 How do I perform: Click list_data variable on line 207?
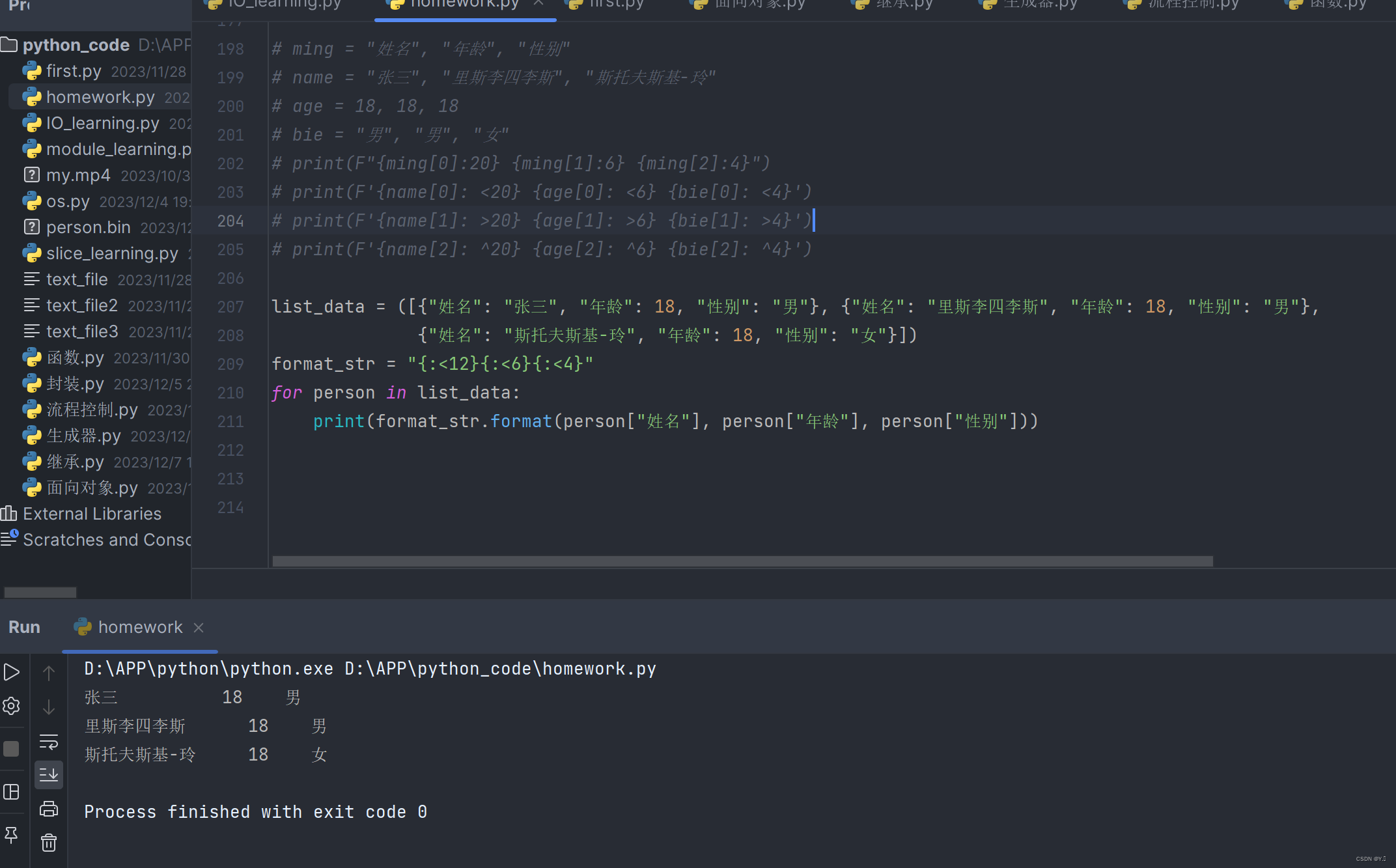[x=318, y=307]
